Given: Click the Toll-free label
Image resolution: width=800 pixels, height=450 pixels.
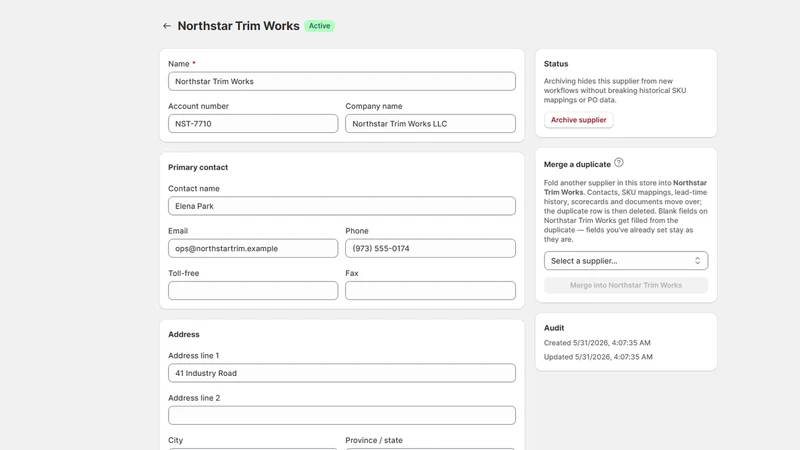Looking at the screenshot, I should point(184,273).
